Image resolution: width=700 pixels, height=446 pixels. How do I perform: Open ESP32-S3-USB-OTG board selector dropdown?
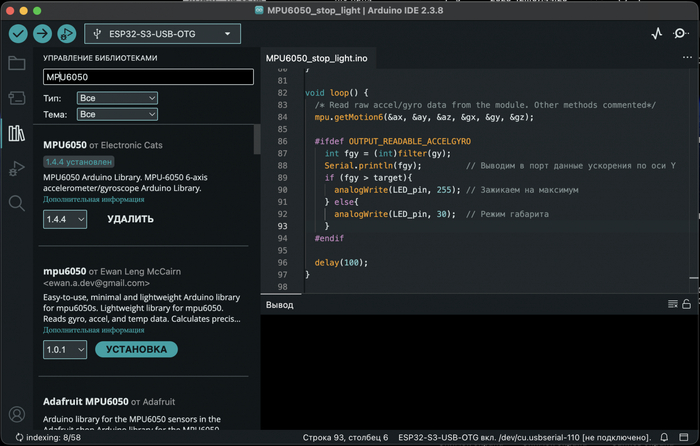[x=162, y=34]
